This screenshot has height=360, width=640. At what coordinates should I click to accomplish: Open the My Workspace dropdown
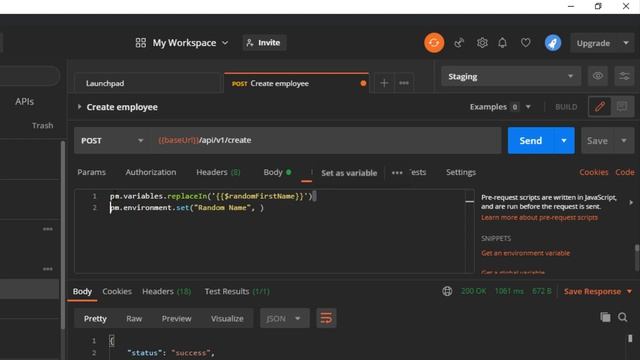[190, 43]
